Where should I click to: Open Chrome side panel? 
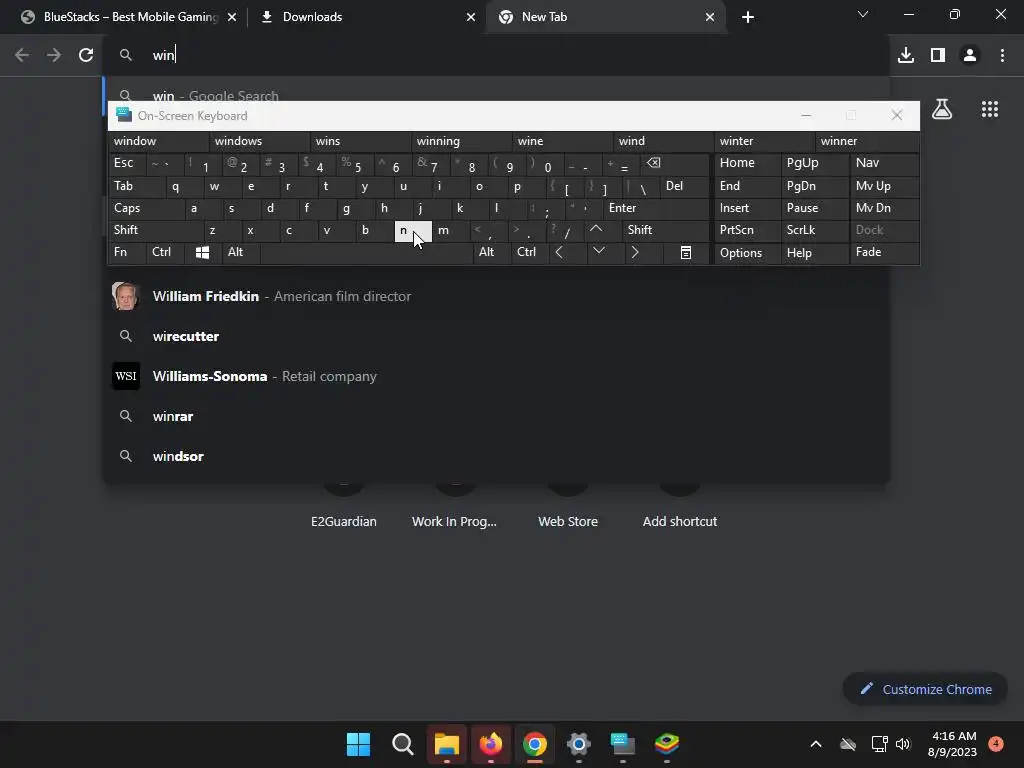tap(938, 55)
